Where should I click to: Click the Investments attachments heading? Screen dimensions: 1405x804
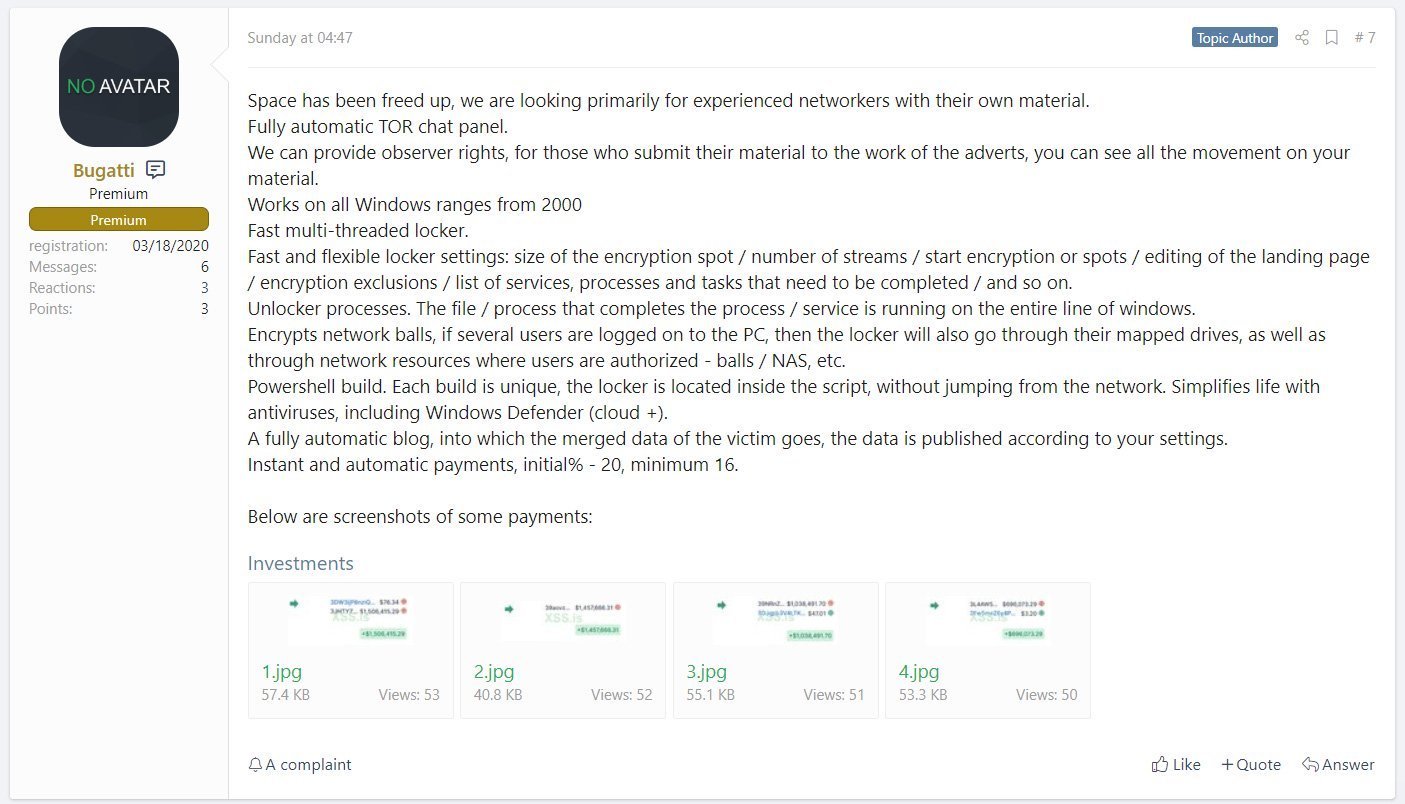point(301,563)
